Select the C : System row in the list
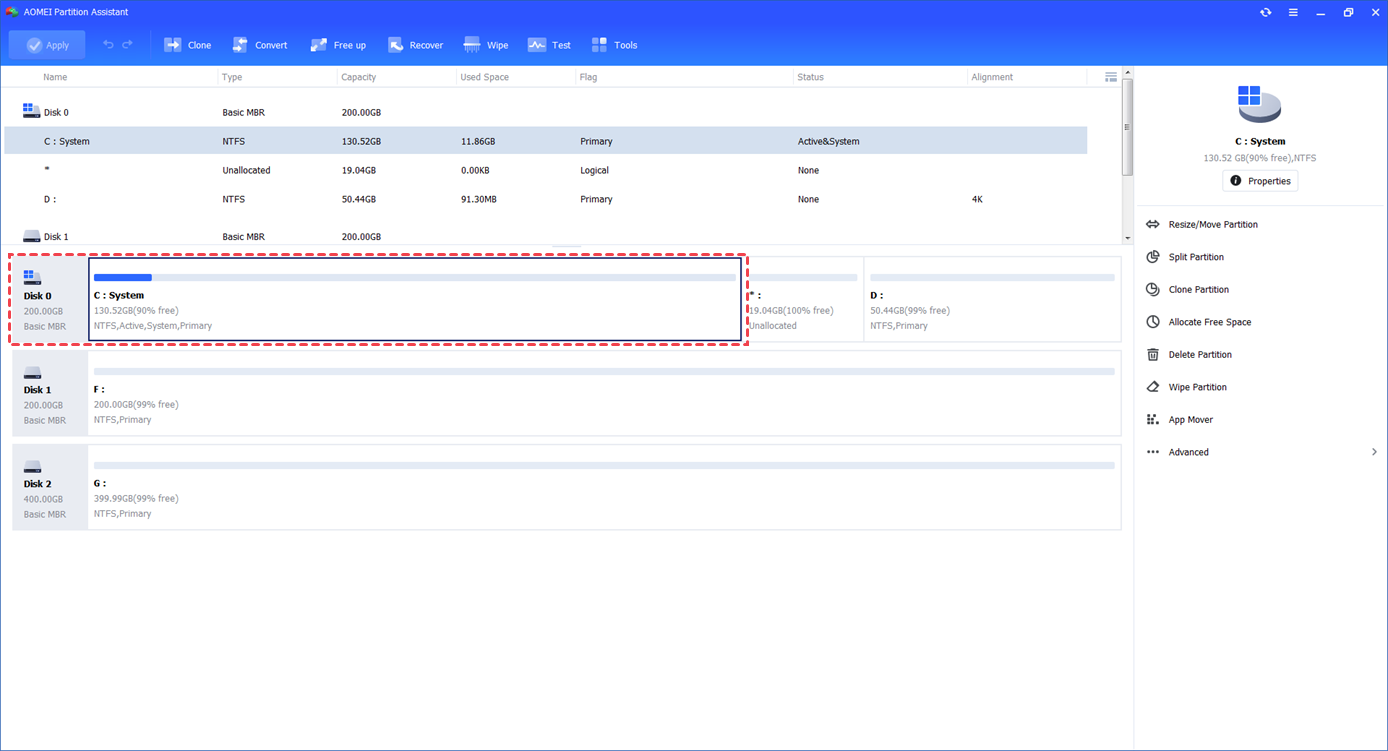The image size is (1388, 751). [x=546, y=141]
